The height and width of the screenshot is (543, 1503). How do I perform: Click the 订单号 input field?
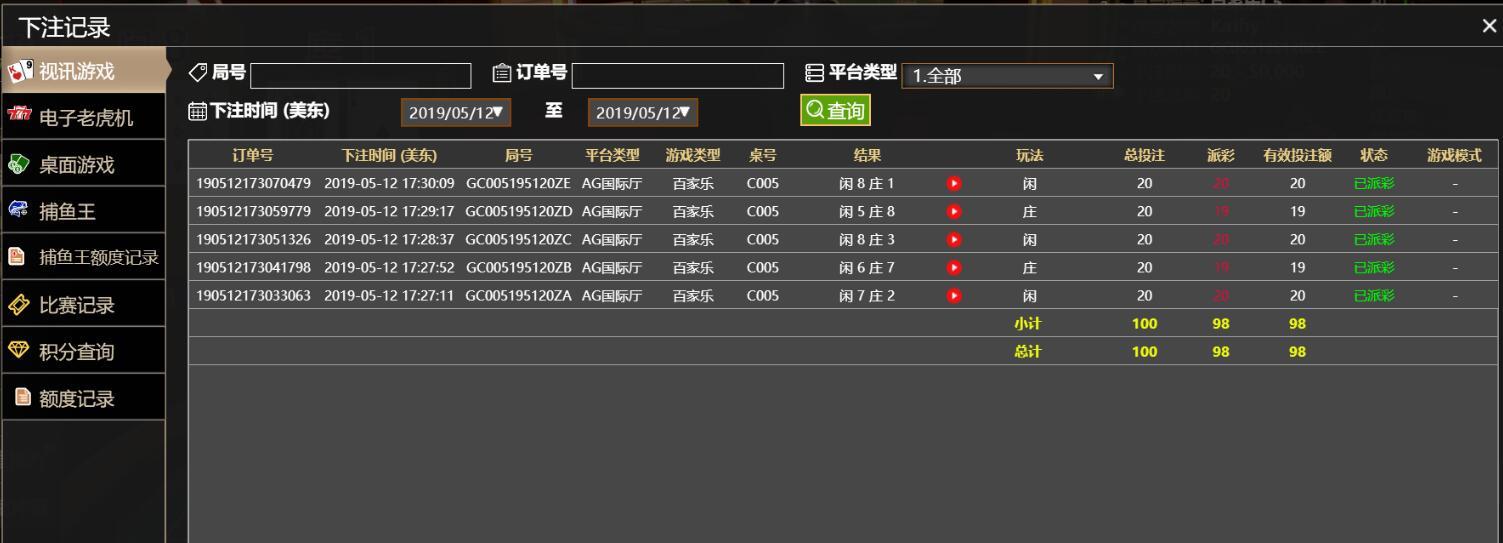pyautogui.click(x=678, y=76)
